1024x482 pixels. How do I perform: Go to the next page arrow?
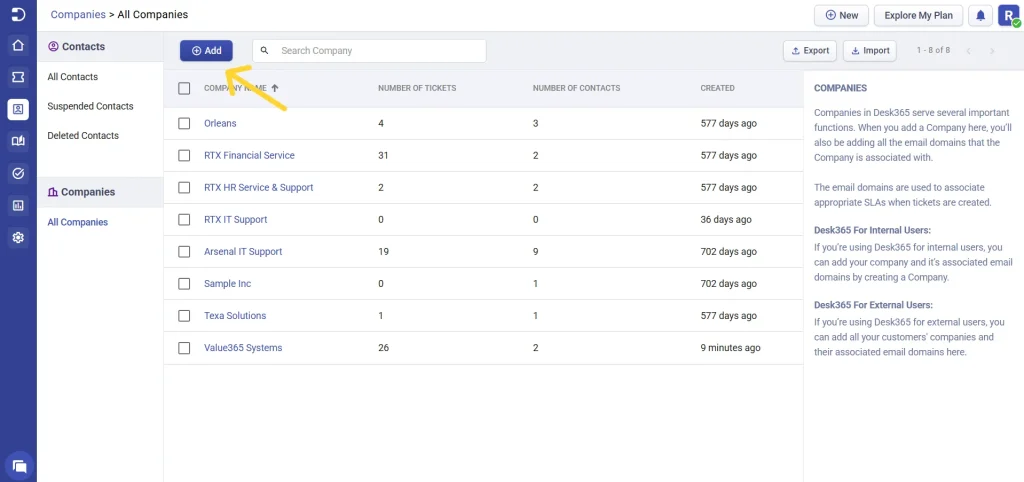coord(992,50)
